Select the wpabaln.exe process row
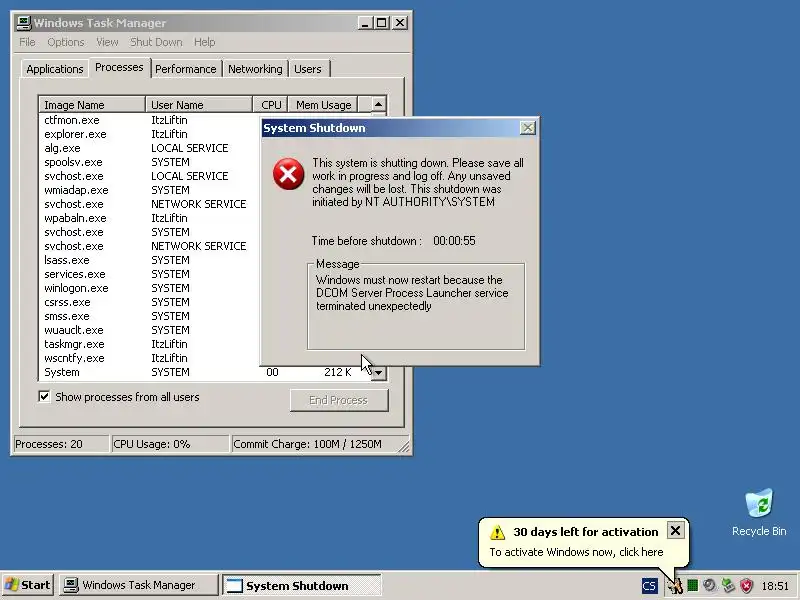This screenshot has height=600, width=800. click(149, 218)
